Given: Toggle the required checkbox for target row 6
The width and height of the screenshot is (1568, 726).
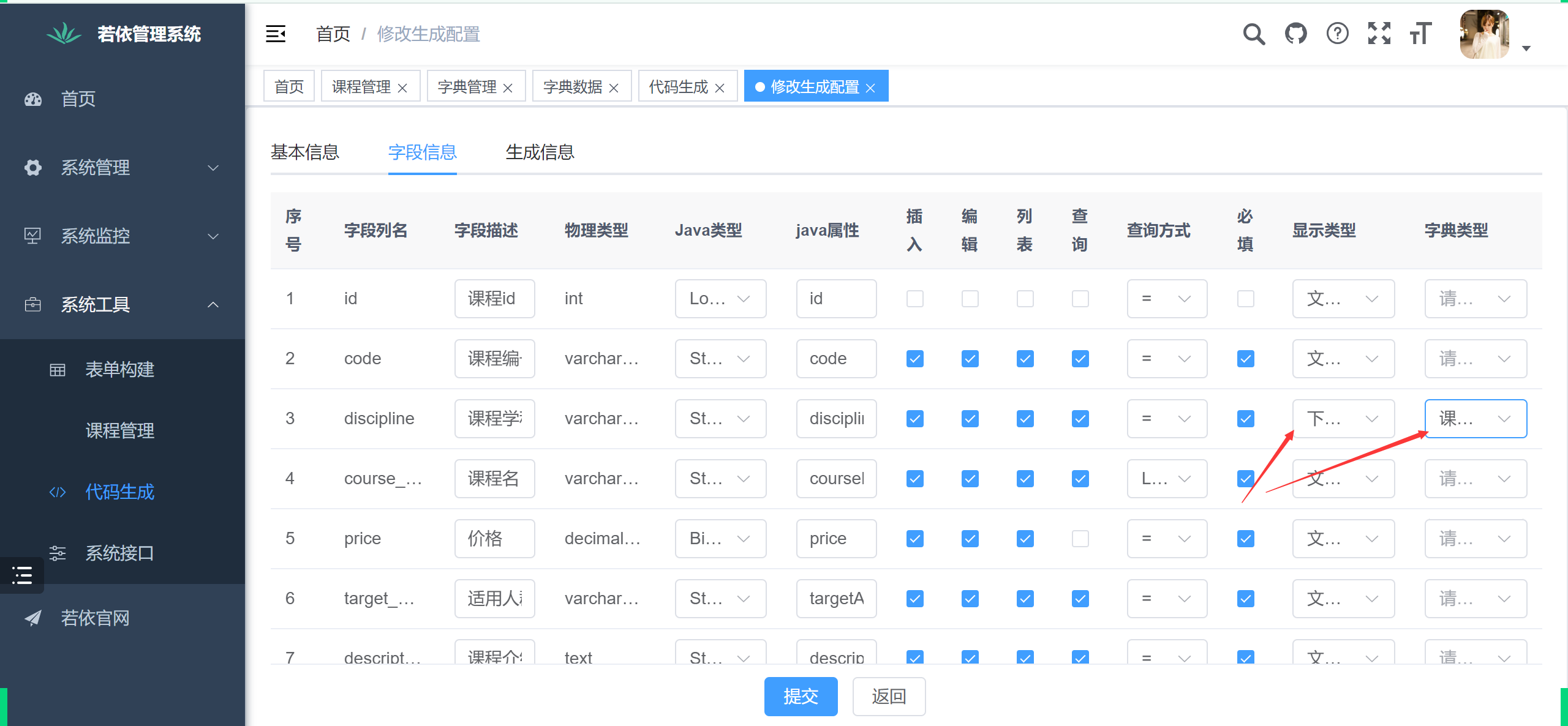Looking at the screenshot, I should (1246, 599).
